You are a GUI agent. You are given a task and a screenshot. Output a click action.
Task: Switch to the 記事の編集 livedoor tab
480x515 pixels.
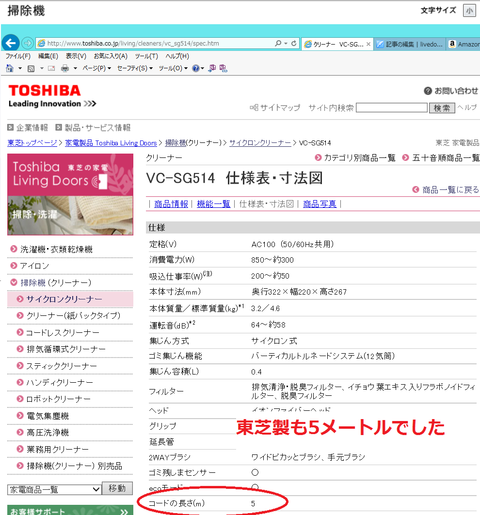click(x=410, y=44)
